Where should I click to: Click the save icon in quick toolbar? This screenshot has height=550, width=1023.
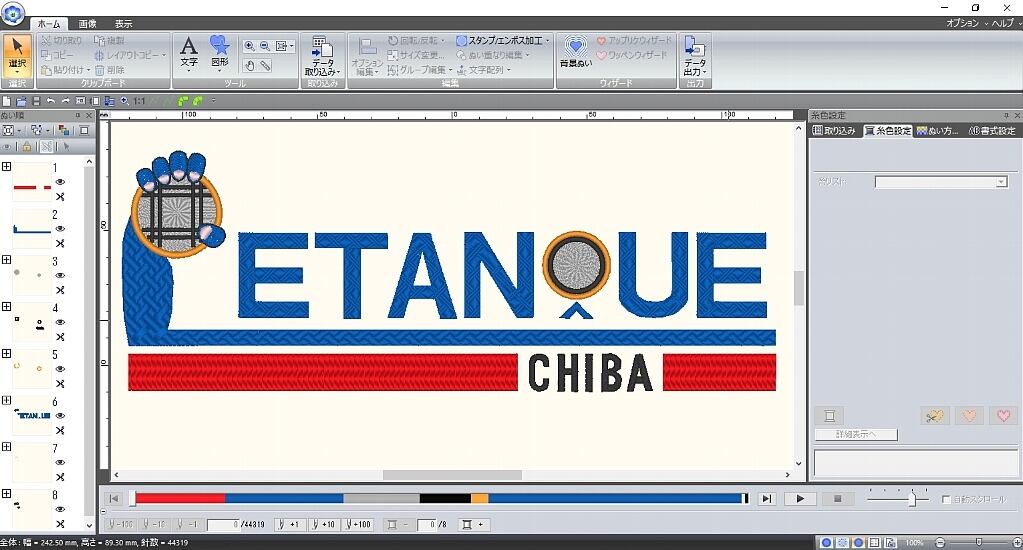(x=36, y=101)
